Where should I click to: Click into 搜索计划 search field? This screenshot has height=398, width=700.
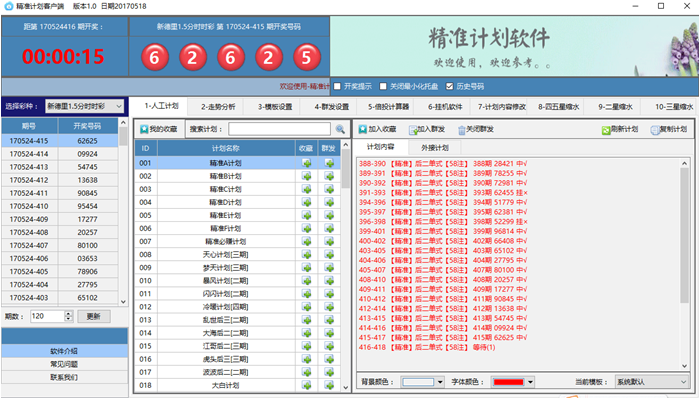[x=279, y=129]
